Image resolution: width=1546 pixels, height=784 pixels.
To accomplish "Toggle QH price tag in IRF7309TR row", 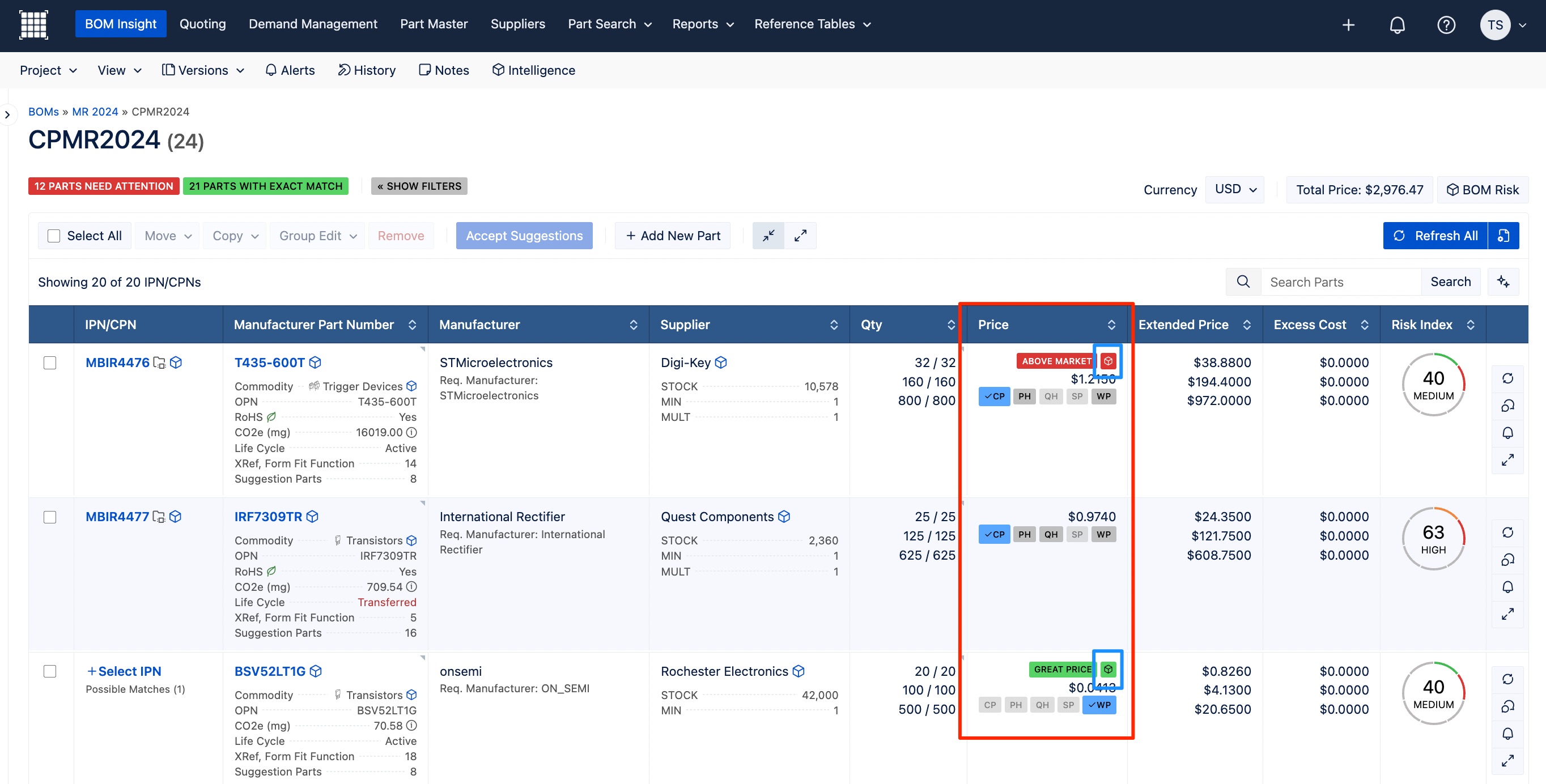I will point(1051,534).
